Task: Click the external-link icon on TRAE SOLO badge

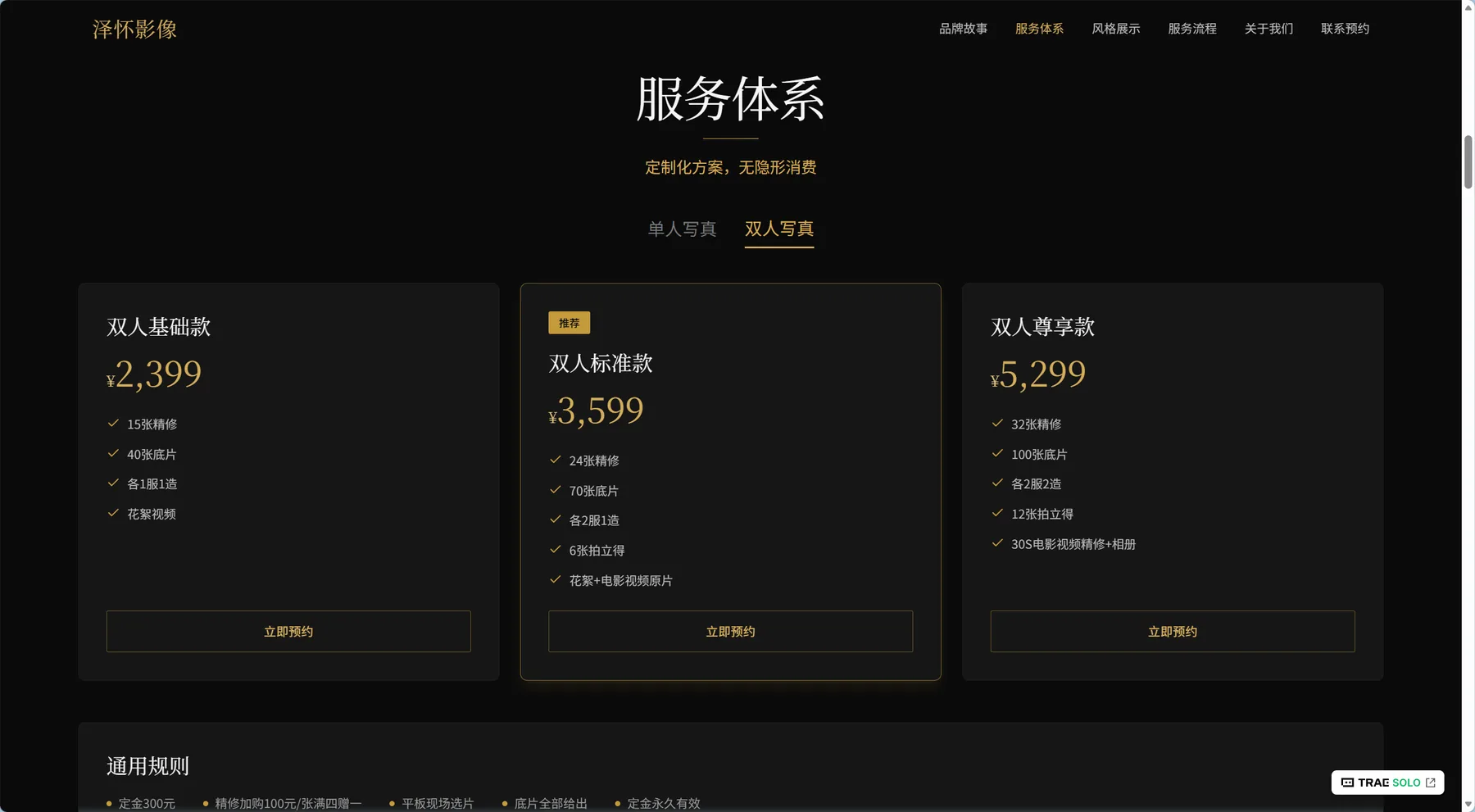Action: click(x=1431, y=783)
